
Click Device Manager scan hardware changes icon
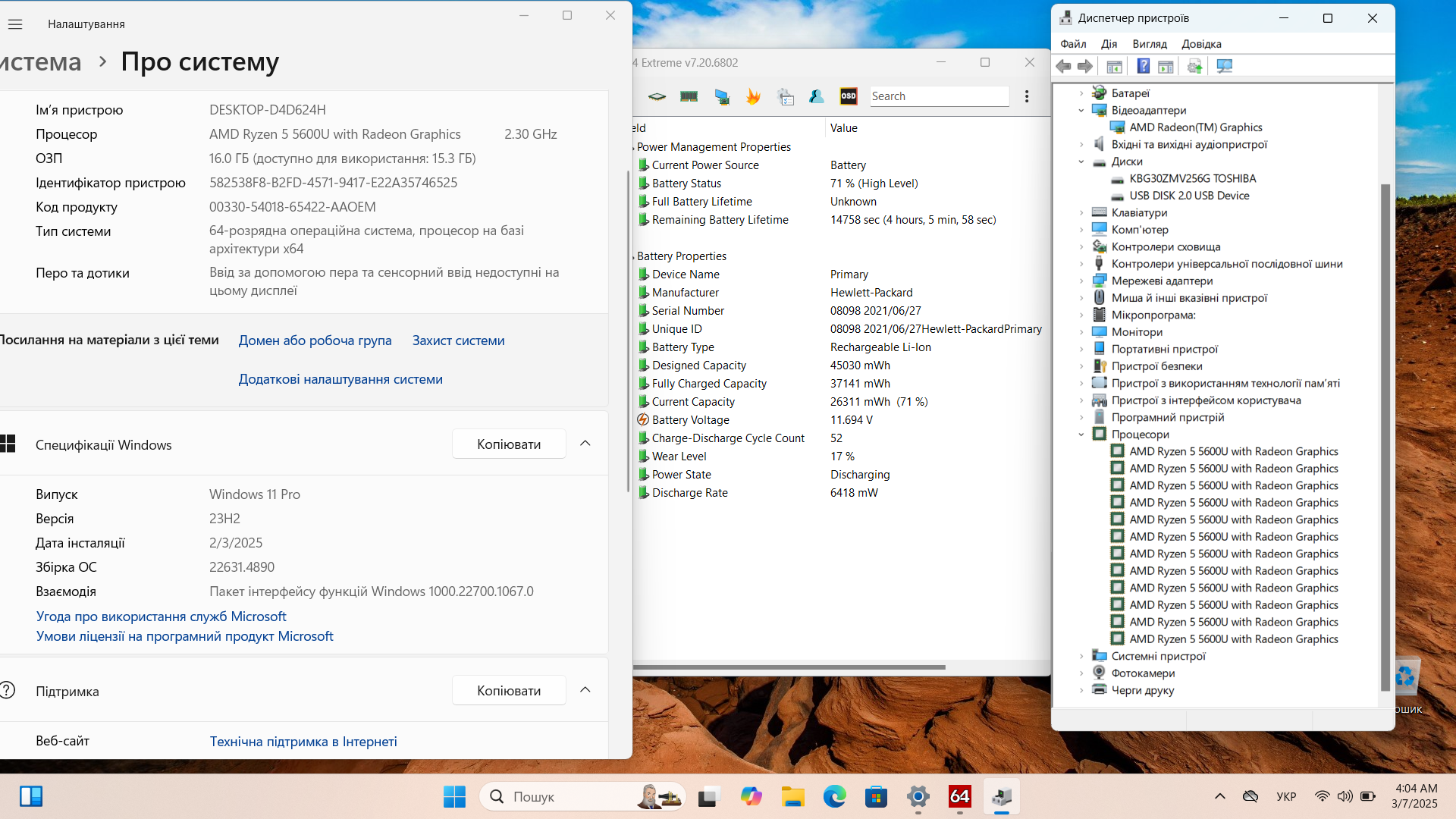click(x=1224, y=67)
